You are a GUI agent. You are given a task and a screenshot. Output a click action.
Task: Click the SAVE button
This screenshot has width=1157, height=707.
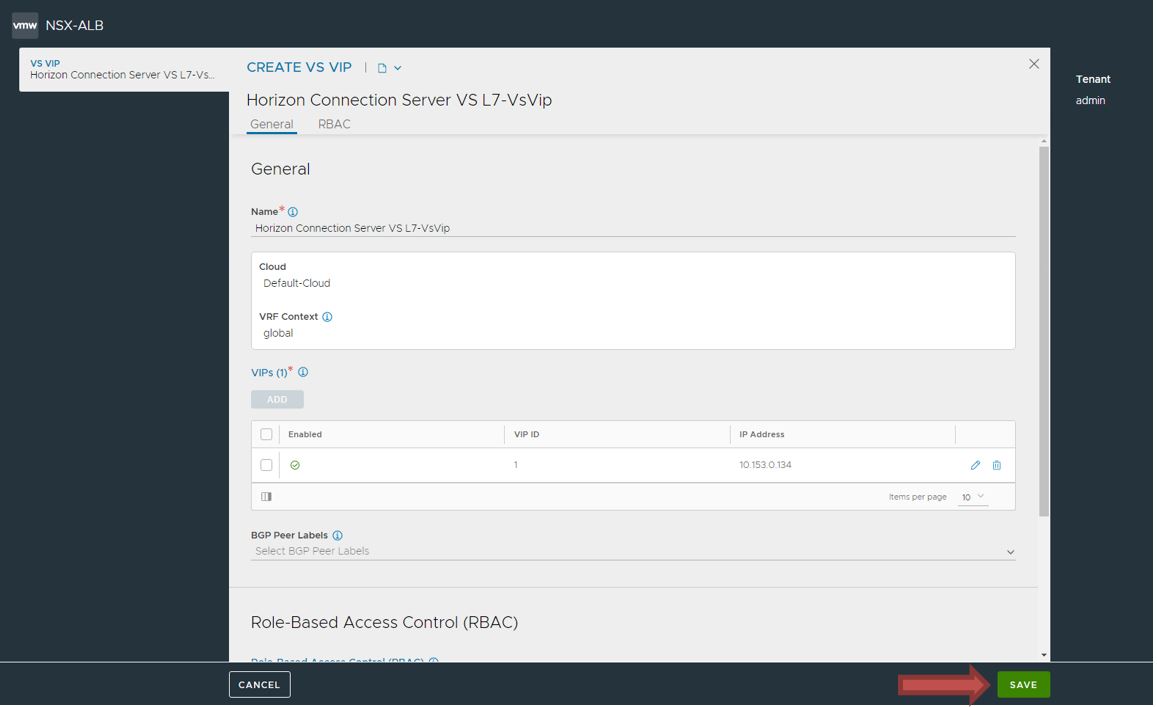point(1023,685)
